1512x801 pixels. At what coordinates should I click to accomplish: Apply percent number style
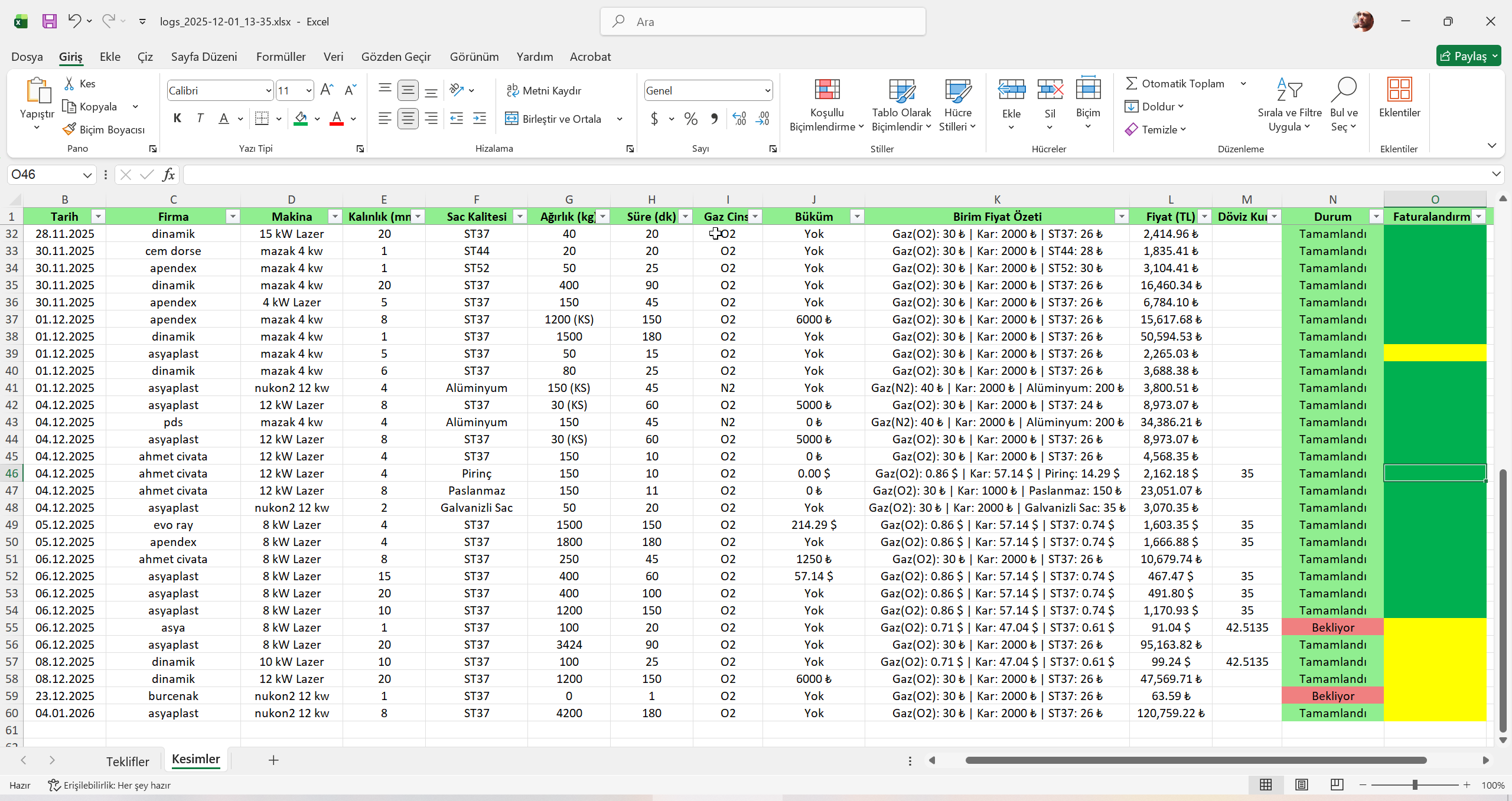click(690, 119)
